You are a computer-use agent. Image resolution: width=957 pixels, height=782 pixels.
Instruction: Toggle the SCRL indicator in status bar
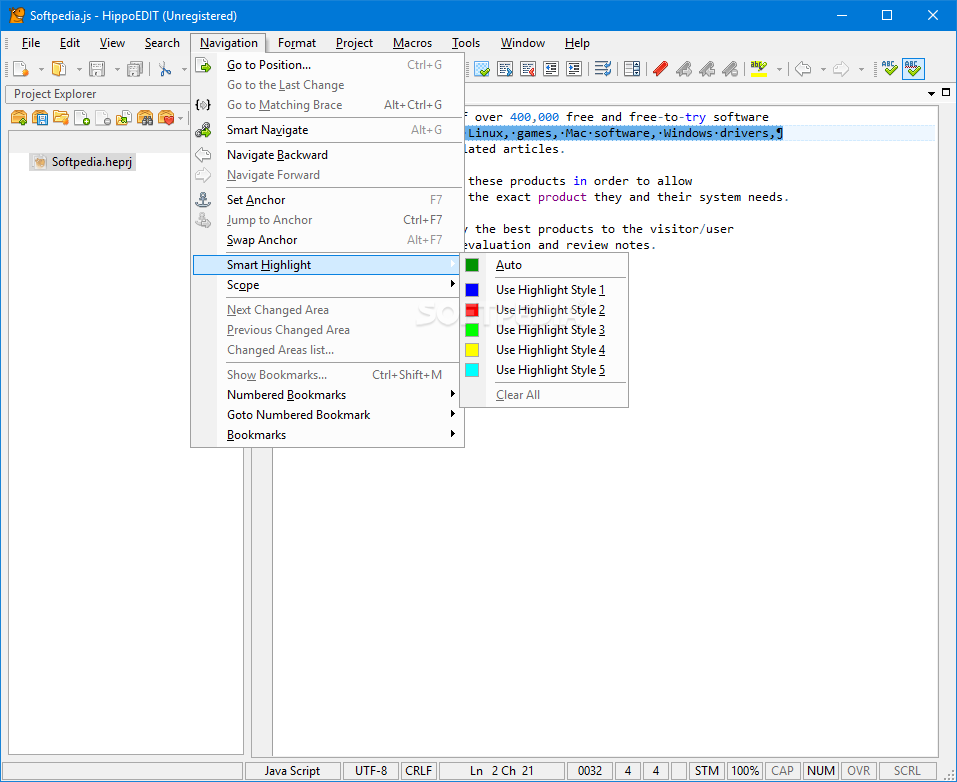907,770
